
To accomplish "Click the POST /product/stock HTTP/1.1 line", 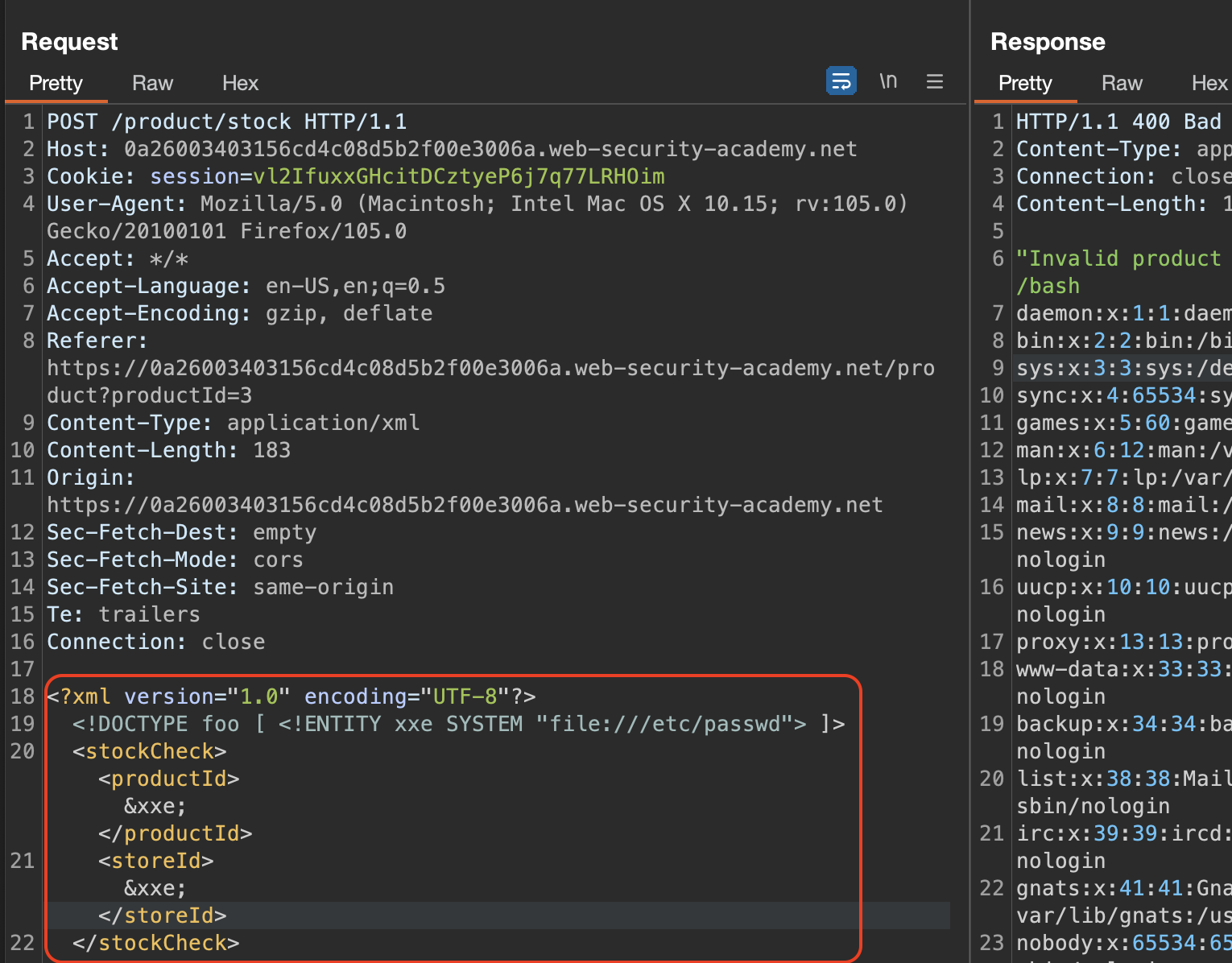I will click(x=227, y=122).
